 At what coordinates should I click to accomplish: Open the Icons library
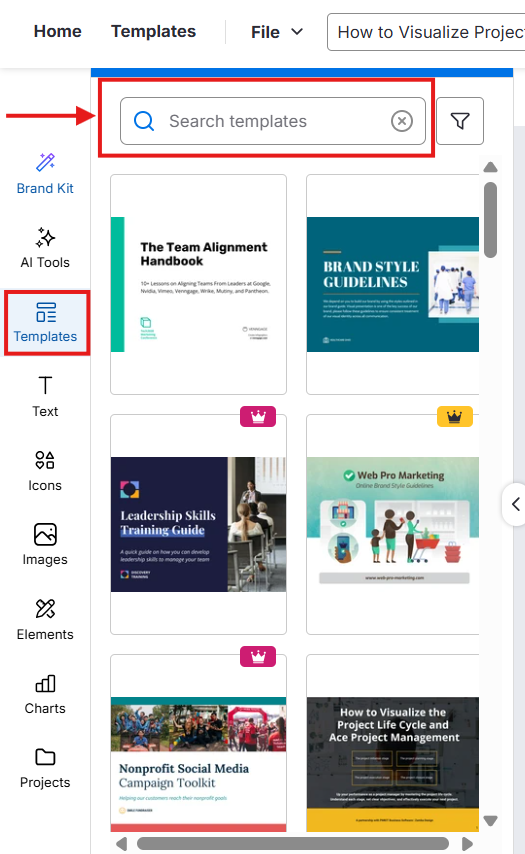point(45,471)
